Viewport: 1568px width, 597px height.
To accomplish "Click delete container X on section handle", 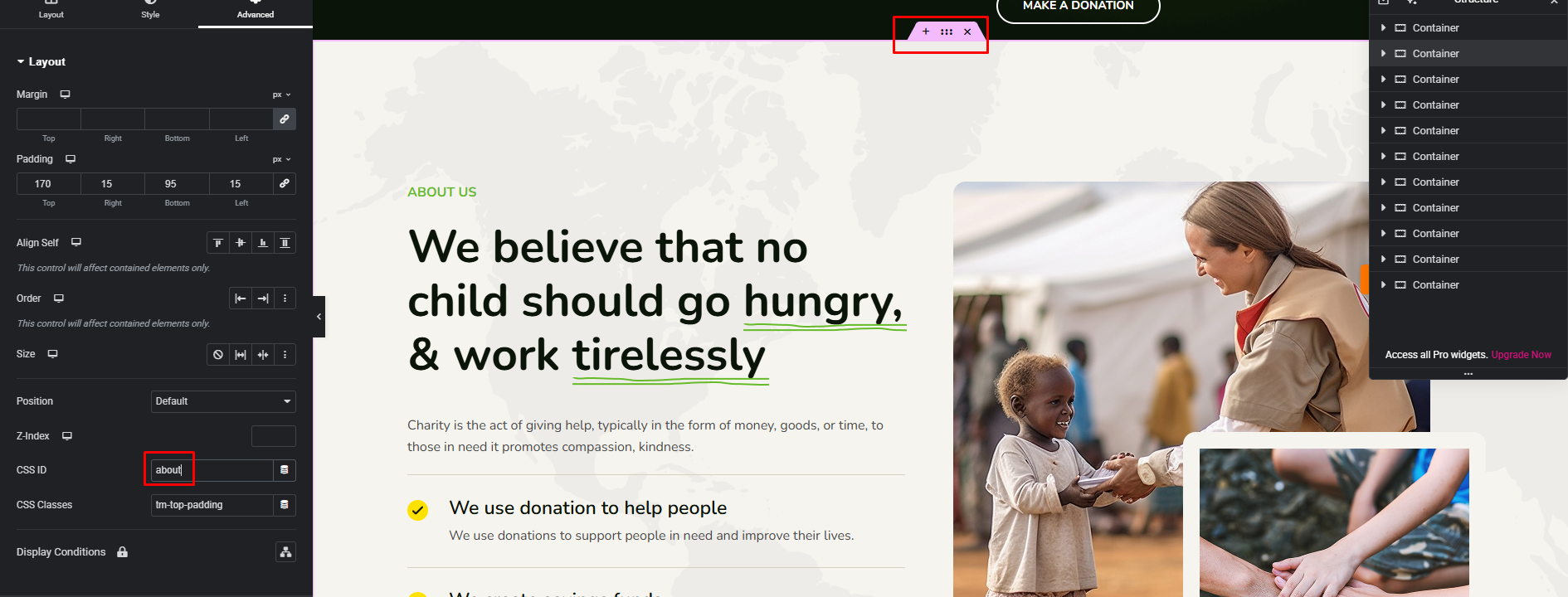I will tap(967, 32).
